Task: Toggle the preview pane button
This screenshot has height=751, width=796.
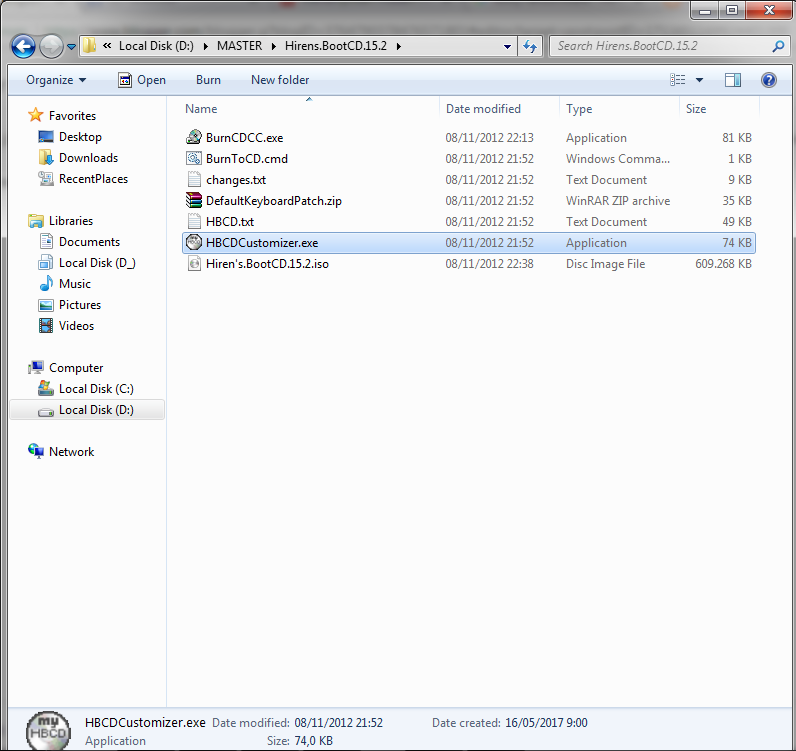Action: coord(733,80)
